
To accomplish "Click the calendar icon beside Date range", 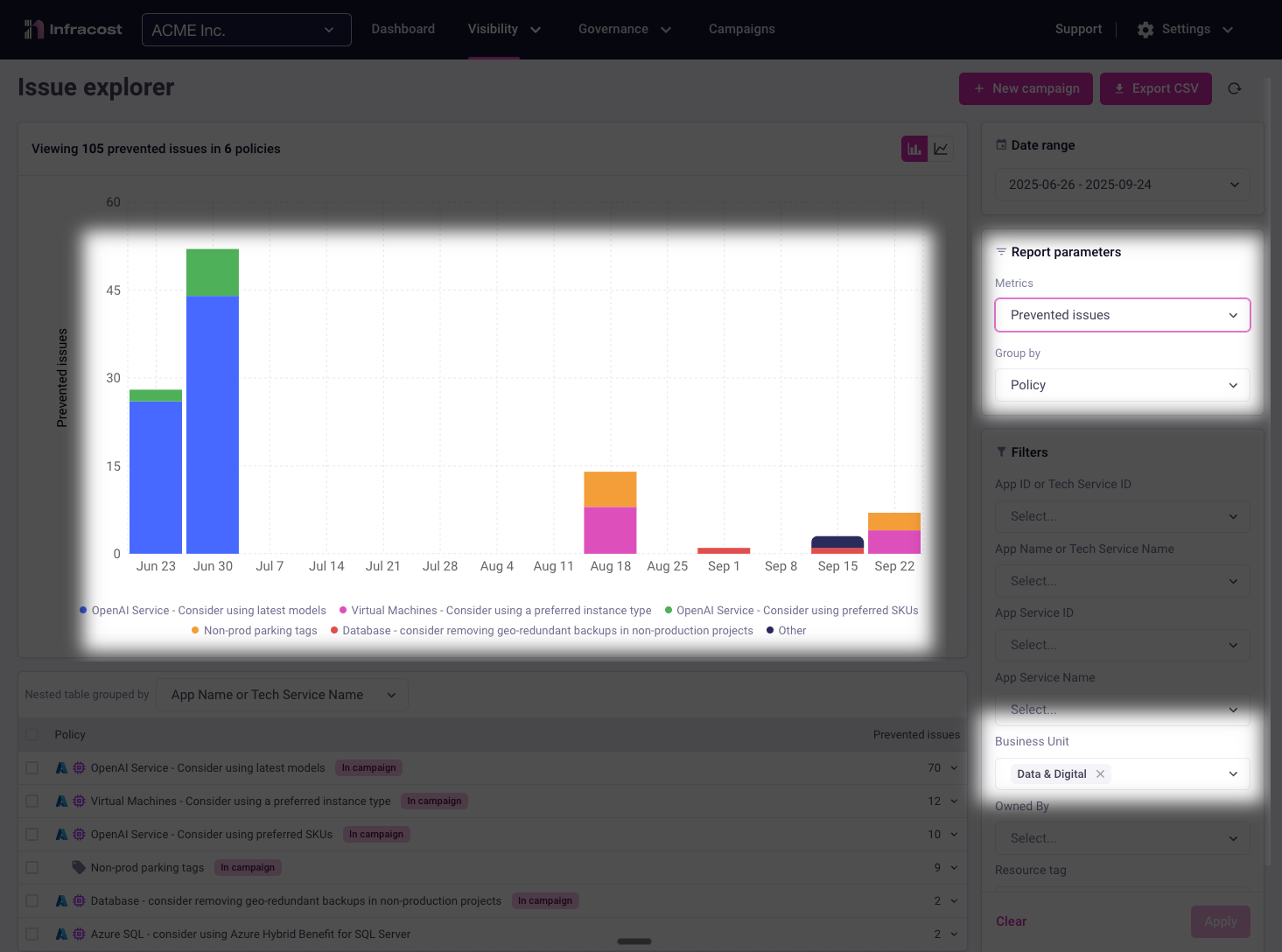I will click(1001, 145).
